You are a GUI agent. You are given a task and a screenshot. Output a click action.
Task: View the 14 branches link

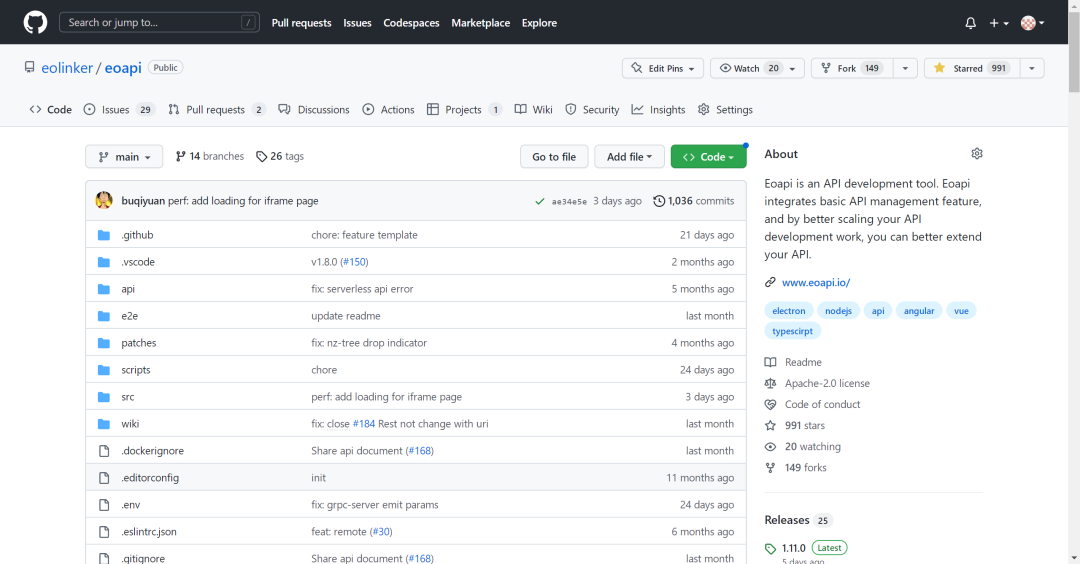(209, 156)
